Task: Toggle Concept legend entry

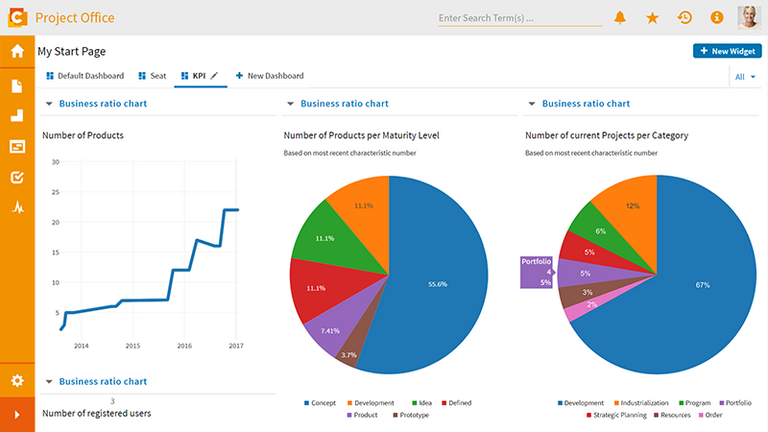Action: [x=320, y=403]
